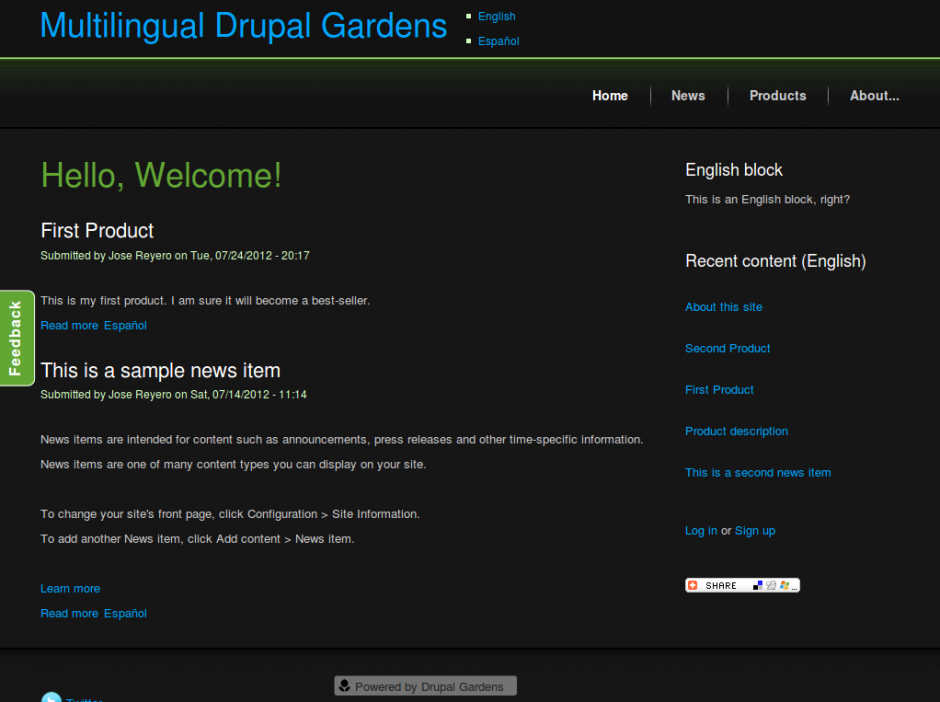Open the About... menu item

click(x=874, y=96)
